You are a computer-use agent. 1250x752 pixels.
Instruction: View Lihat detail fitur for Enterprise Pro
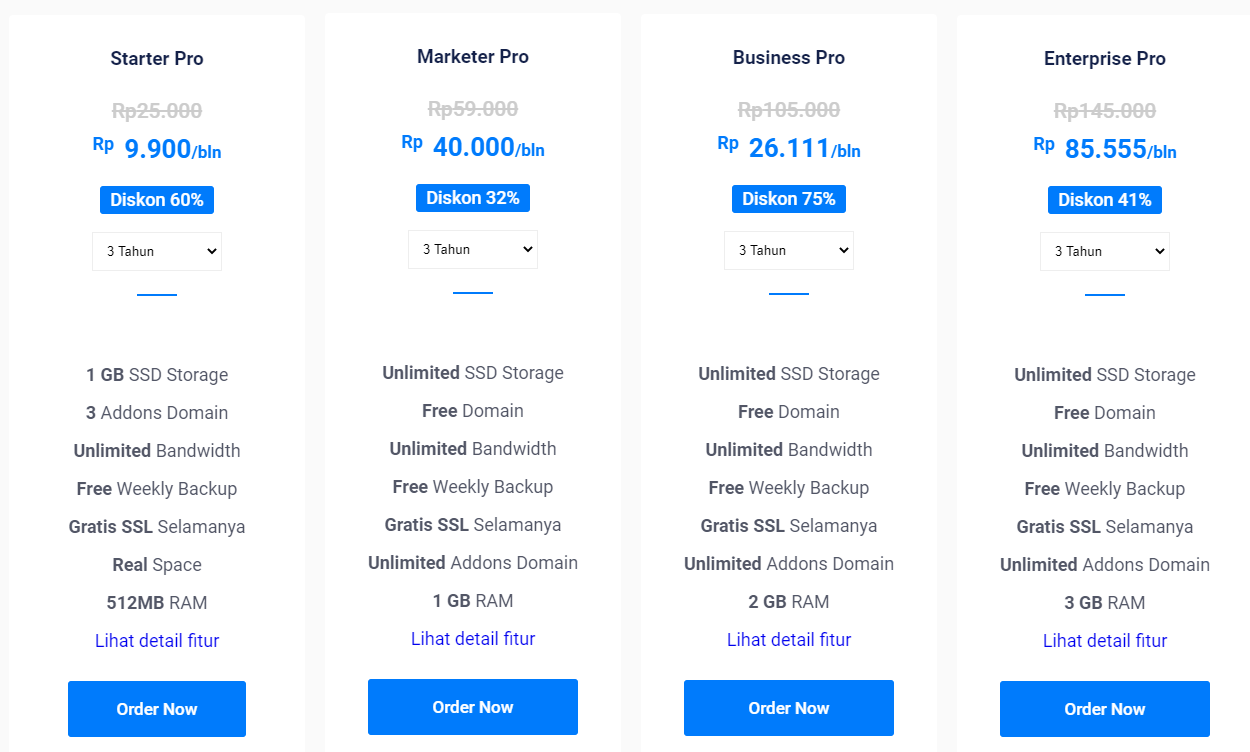(1105, 641)
